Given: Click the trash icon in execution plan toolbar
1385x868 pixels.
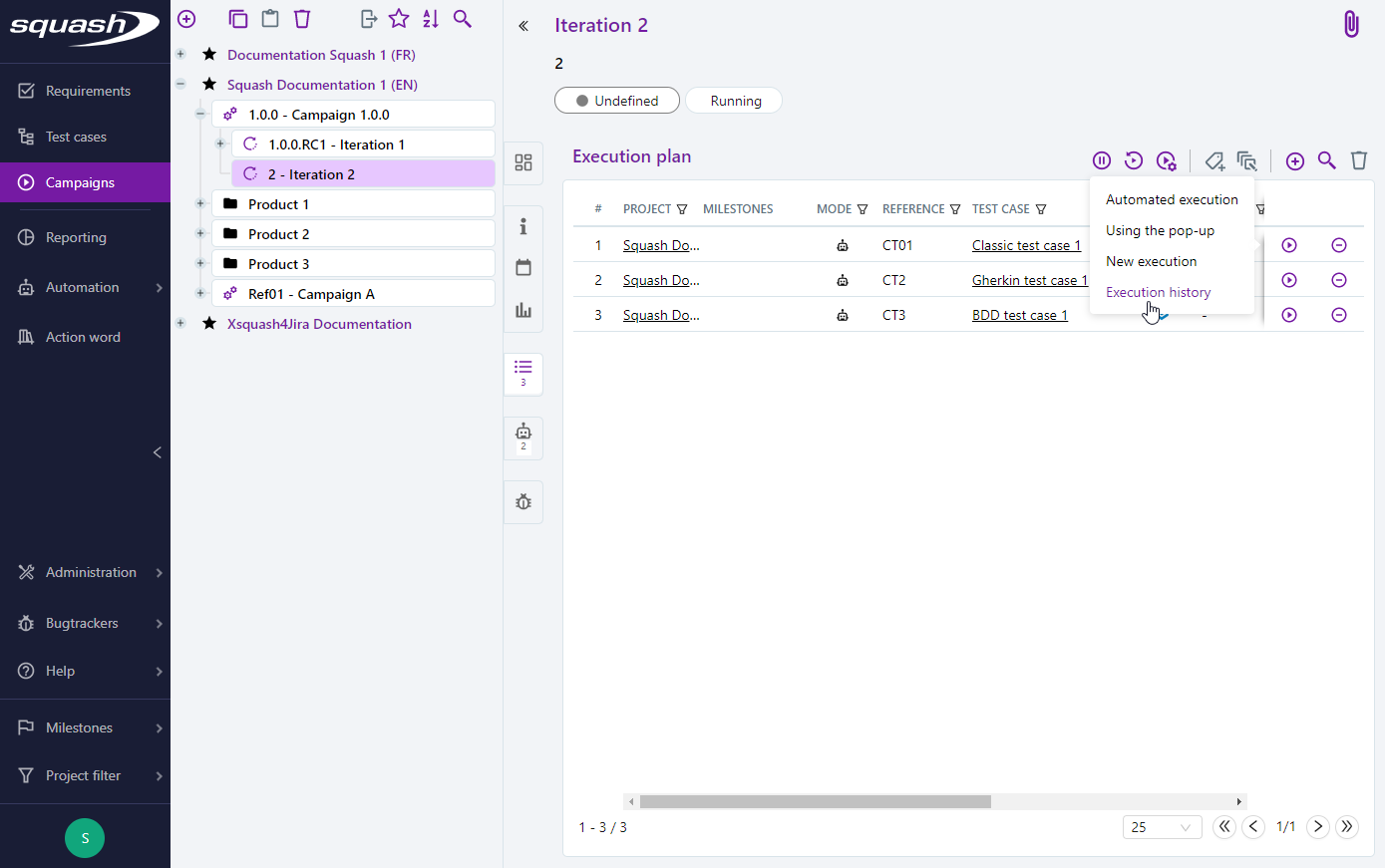Looking at the screenshot, I should tap(1358, 160).
